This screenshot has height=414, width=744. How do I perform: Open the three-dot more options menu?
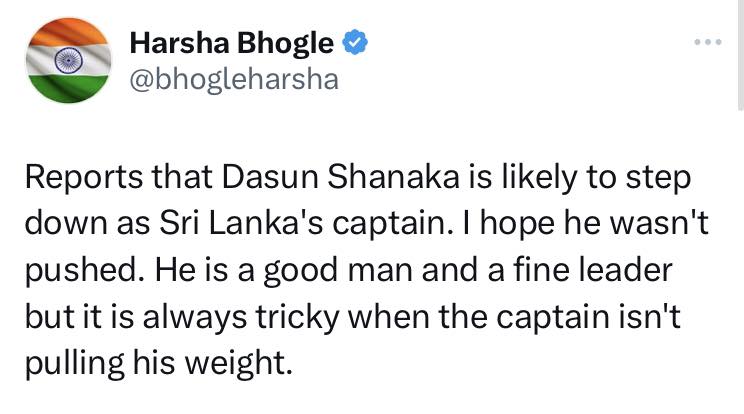[x=708, y=43]
